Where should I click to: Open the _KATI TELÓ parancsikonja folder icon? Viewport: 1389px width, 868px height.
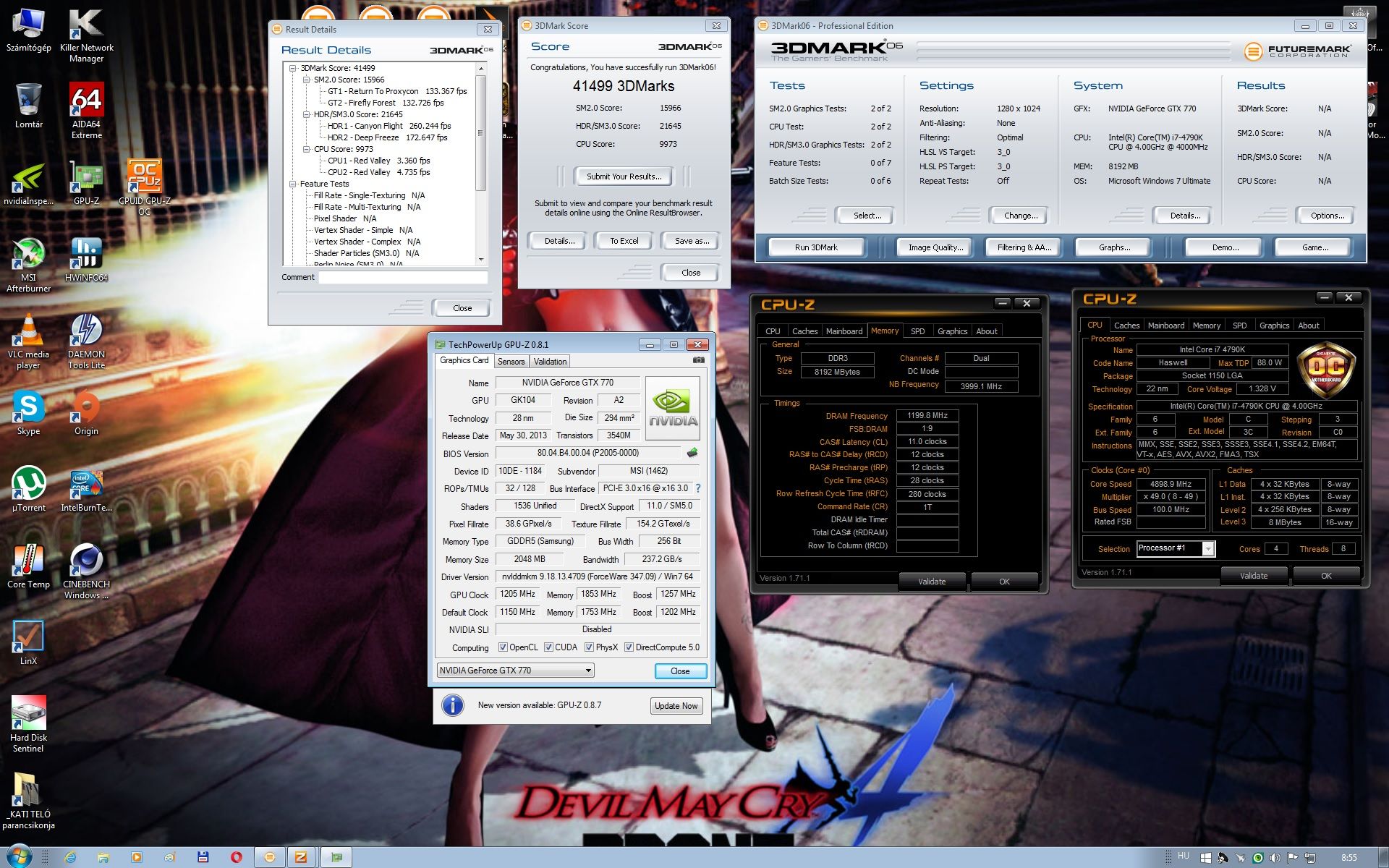point(29,801)
